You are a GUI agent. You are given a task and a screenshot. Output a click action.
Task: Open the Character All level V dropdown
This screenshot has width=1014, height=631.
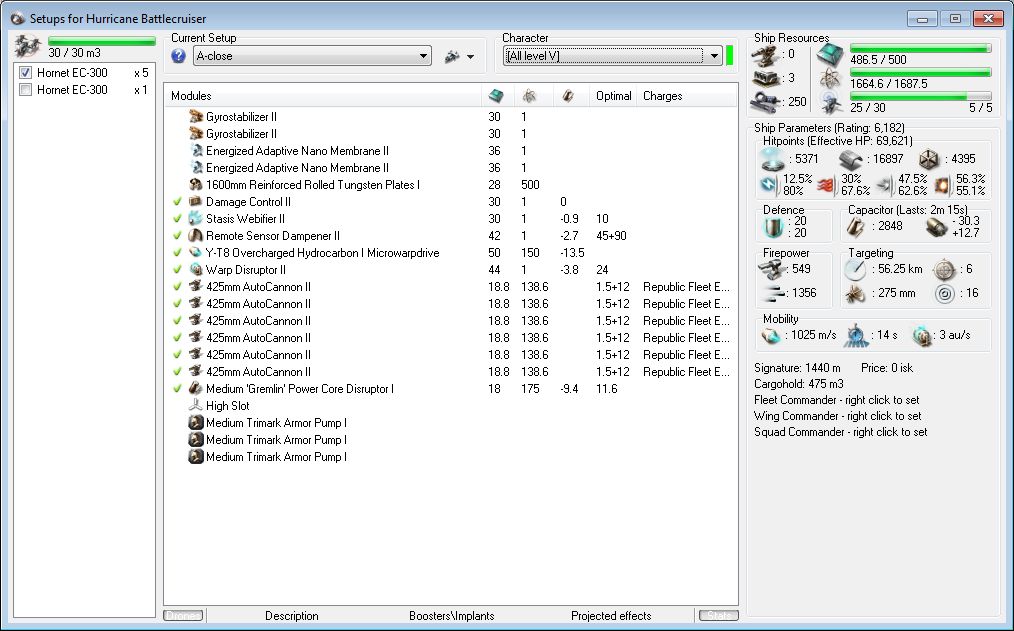[613, 56]
